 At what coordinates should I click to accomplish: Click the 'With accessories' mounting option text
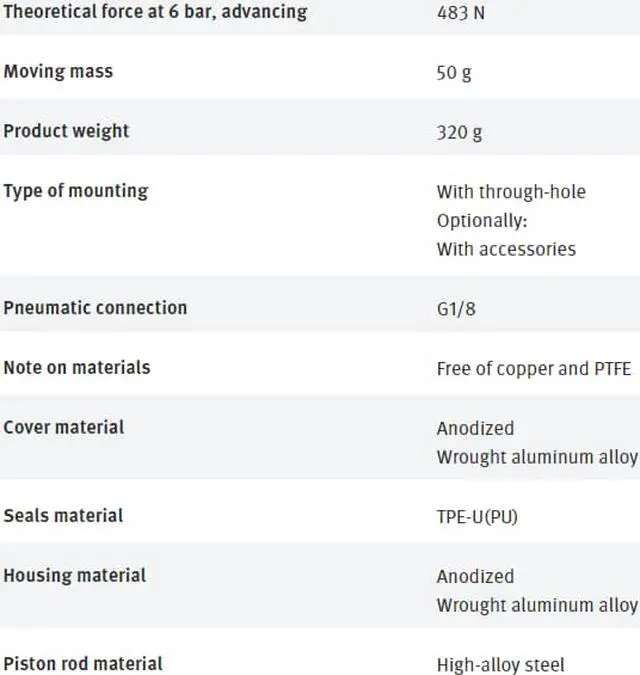[506, 249]
